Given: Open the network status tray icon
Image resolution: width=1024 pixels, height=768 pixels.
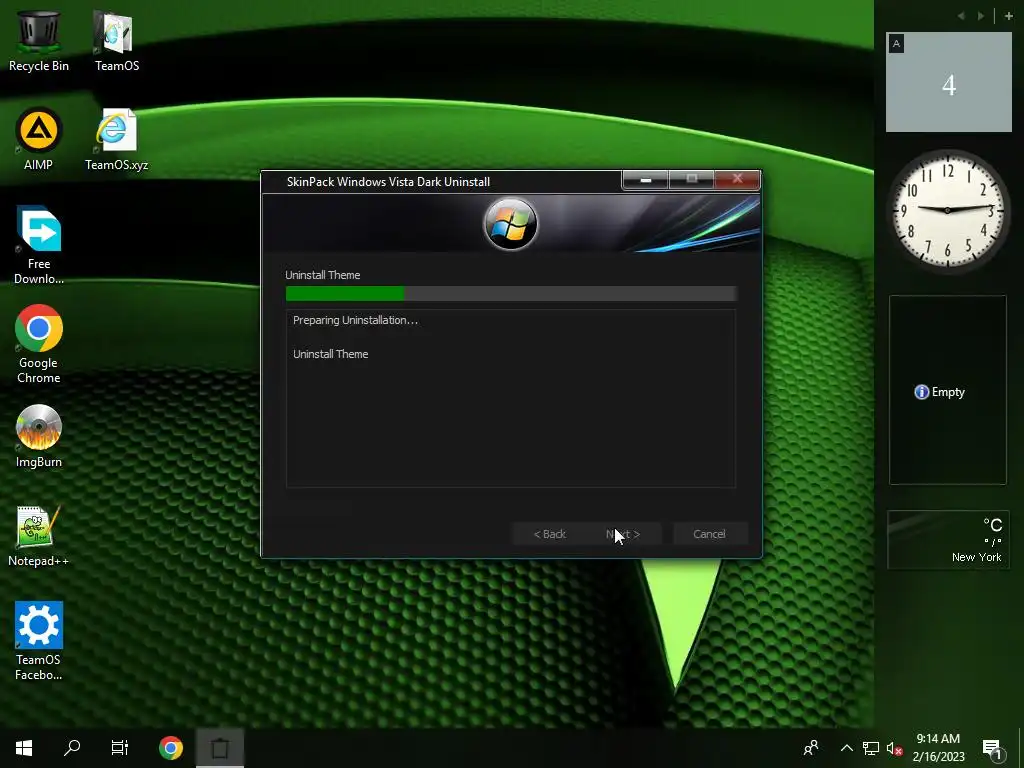Looking at the screenshot, I should coord(871,748).
